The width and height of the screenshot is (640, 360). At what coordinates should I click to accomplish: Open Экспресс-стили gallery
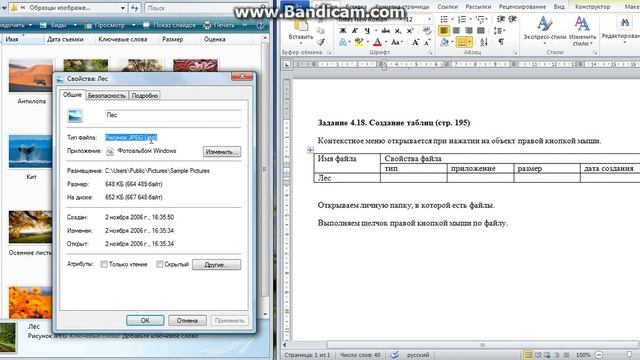pos(545,31)
